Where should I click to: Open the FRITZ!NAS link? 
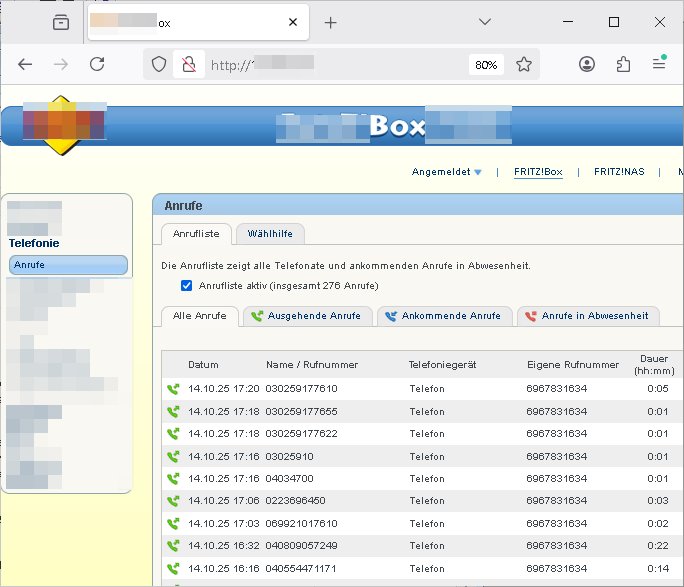pos(618,172)
